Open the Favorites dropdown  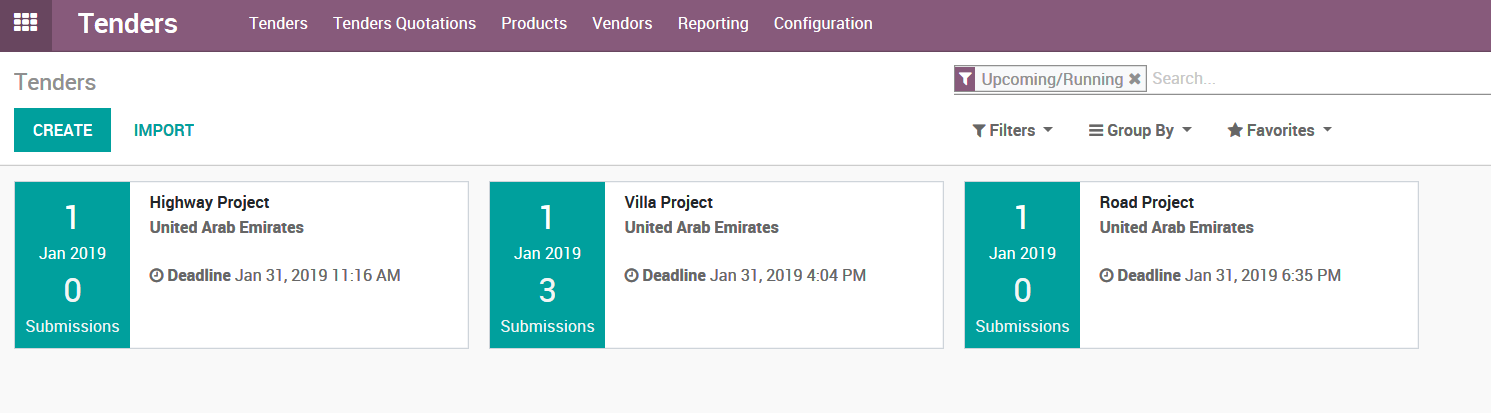(x=1279, y=131)
